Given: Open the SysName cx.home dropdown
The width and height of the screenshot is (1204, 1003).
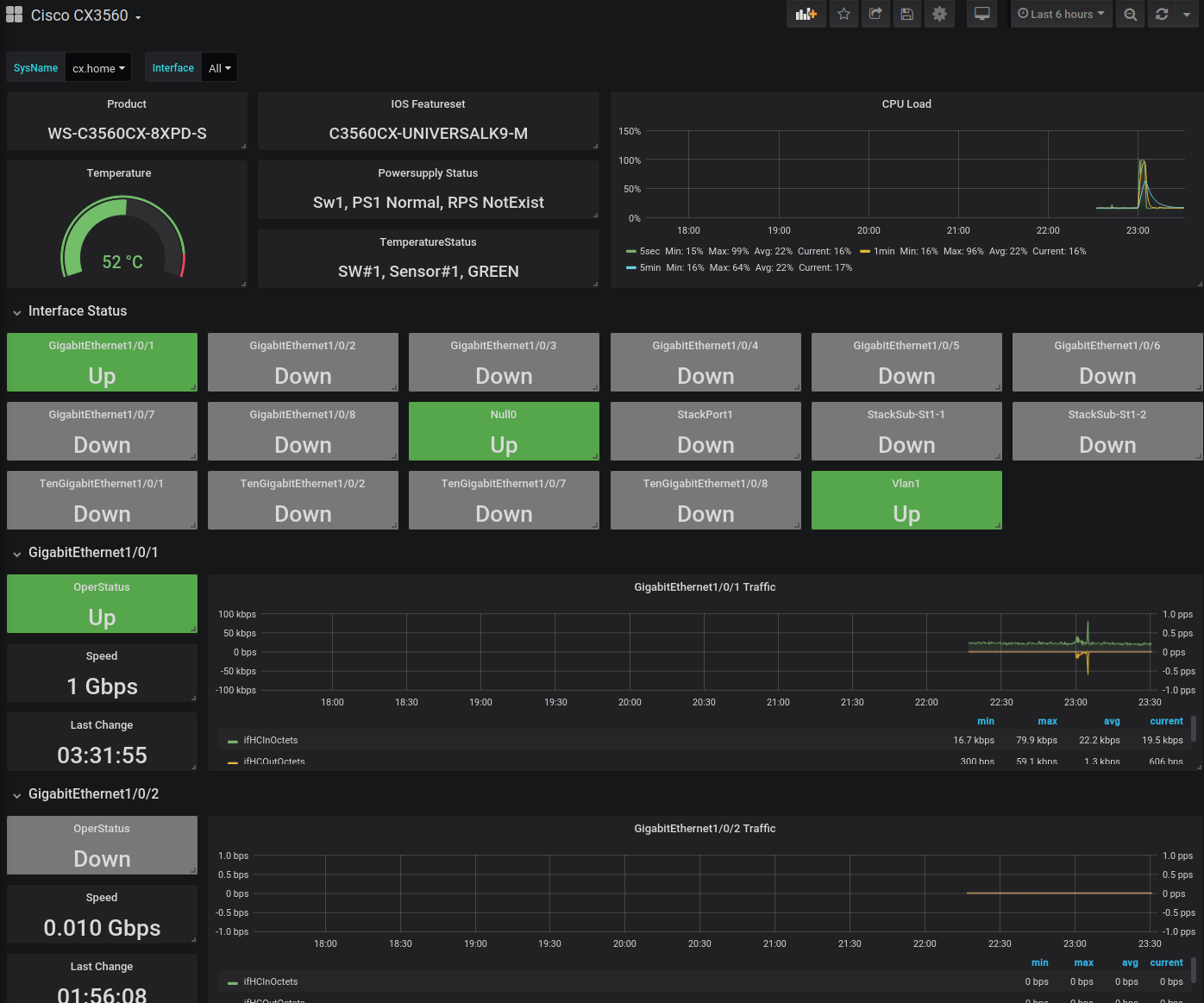Looking at the screenshot, I should coord(98,68).
